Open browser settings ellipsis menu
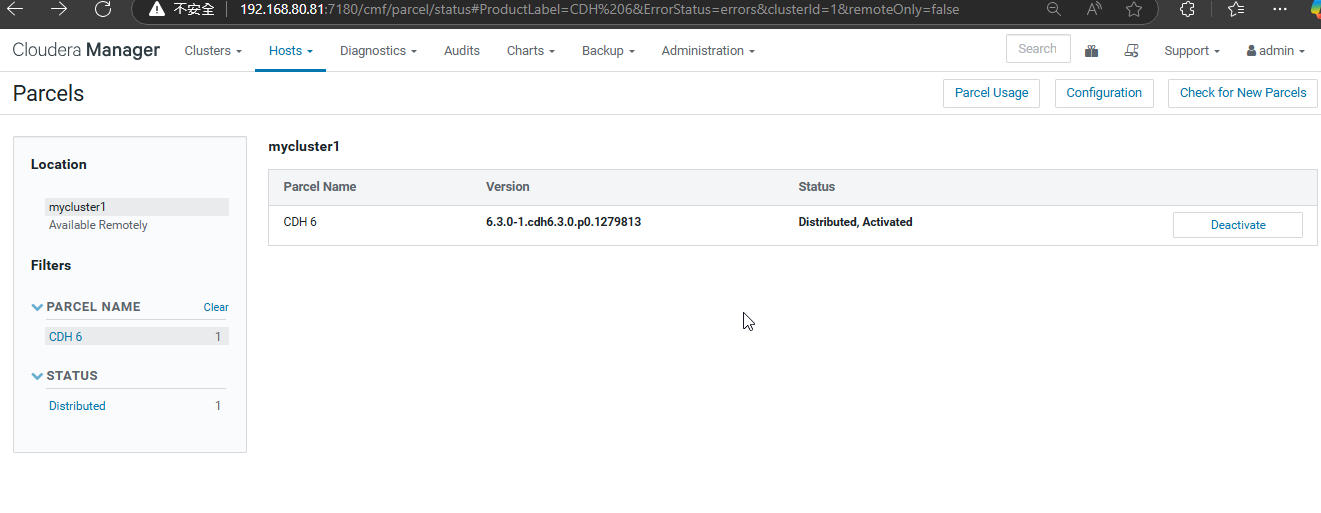The image size is (1321, 513). [1280, 9]
